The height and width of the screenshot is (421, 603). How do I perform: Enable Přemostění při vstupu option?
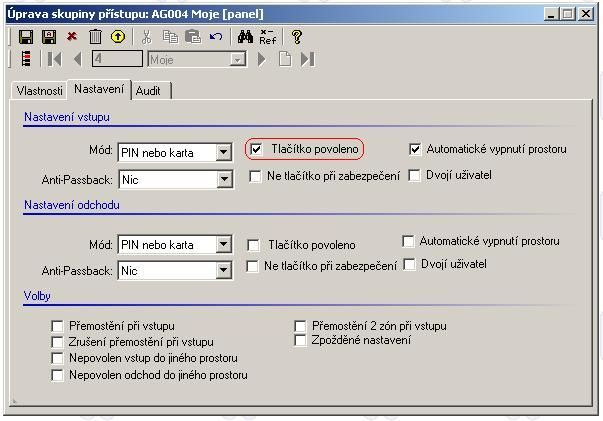coord(57,326)
